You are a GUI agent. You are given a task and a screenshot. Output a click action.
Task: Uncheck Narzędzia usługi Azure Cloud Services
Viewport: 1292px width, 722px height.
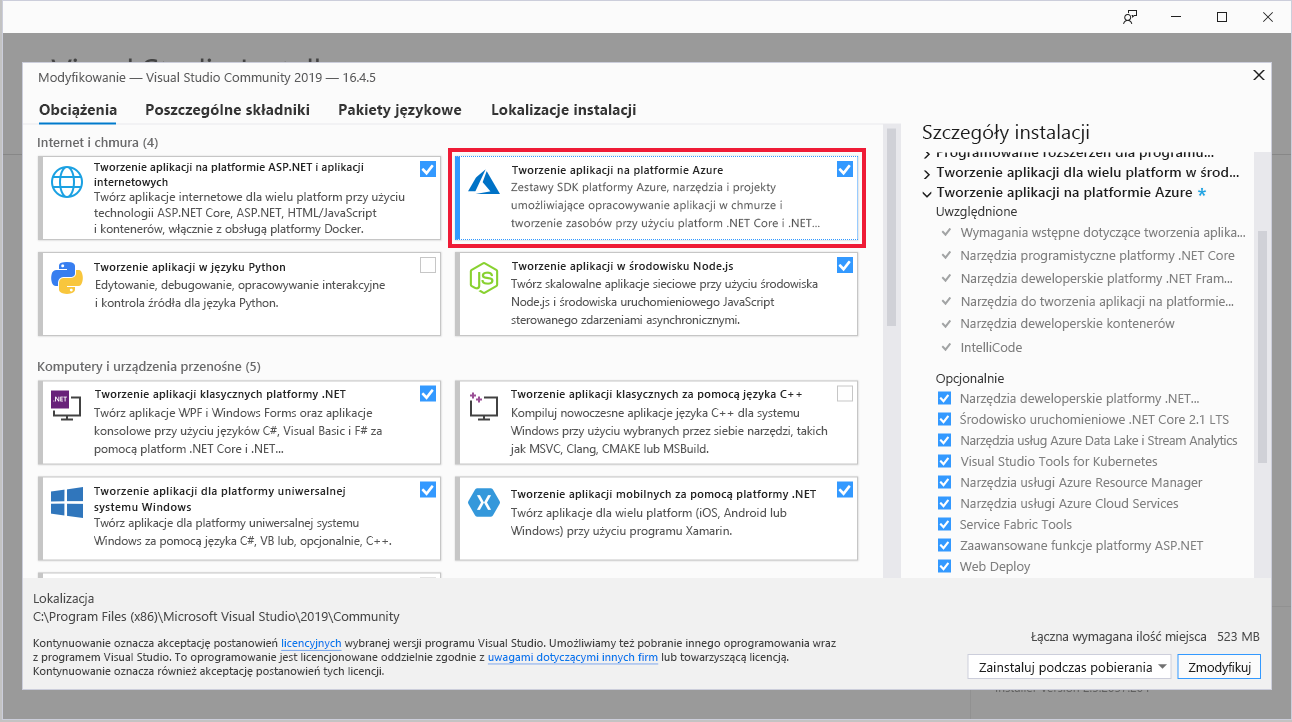point(944,503)
